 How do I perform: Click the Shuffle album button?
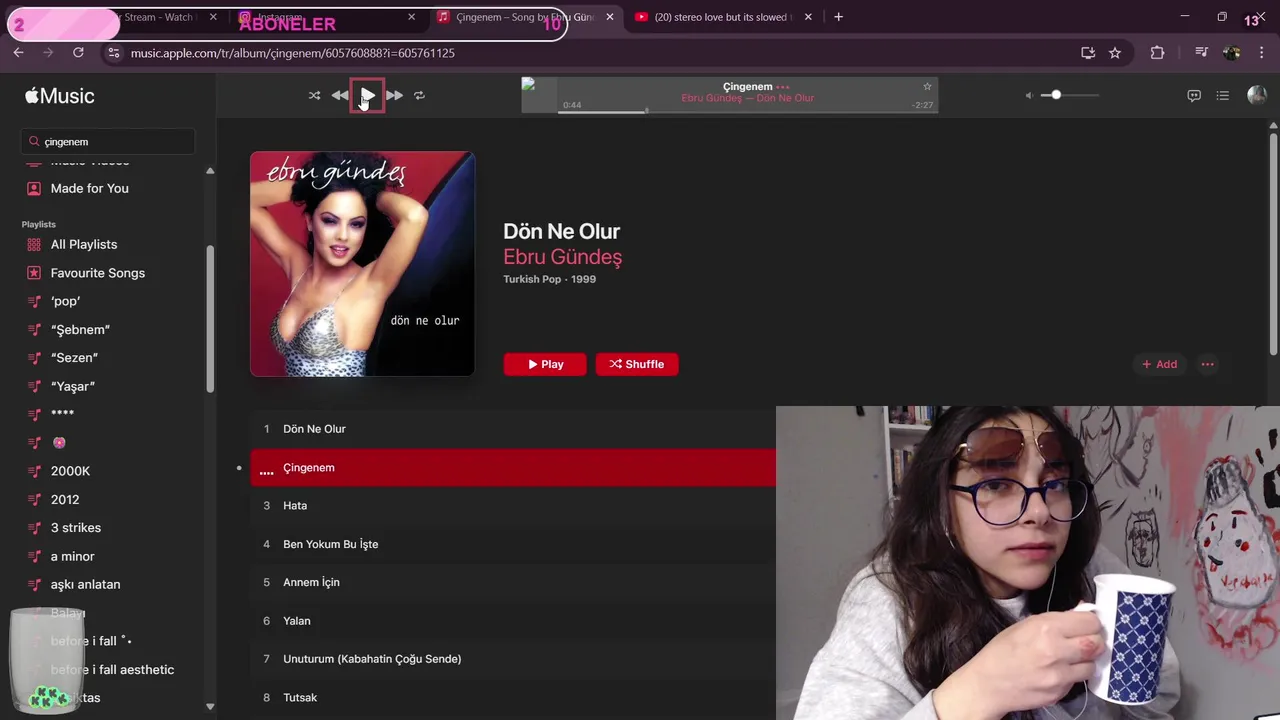(637, 364)
